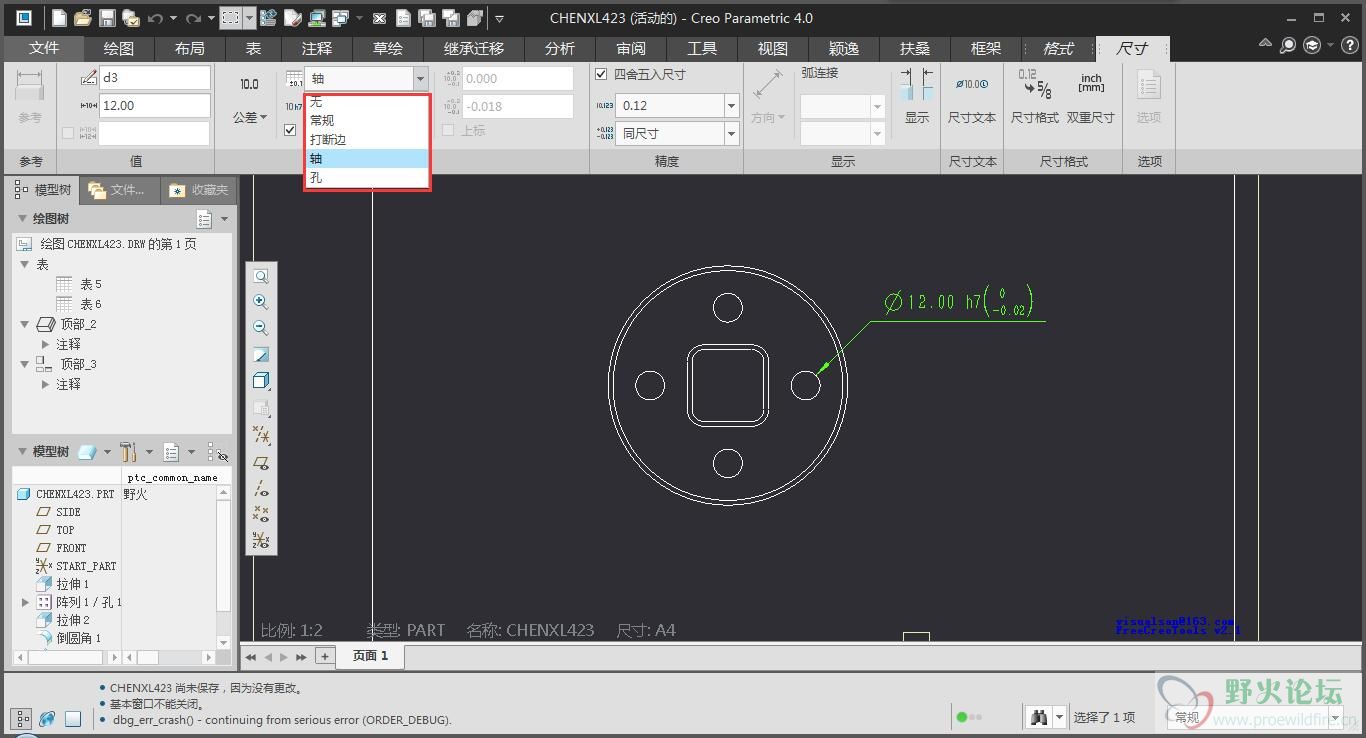Open the Learning Connector graduation cap icon
Screen dimensions: 1366x738
pyautogui.click(x=1312, y=45)
